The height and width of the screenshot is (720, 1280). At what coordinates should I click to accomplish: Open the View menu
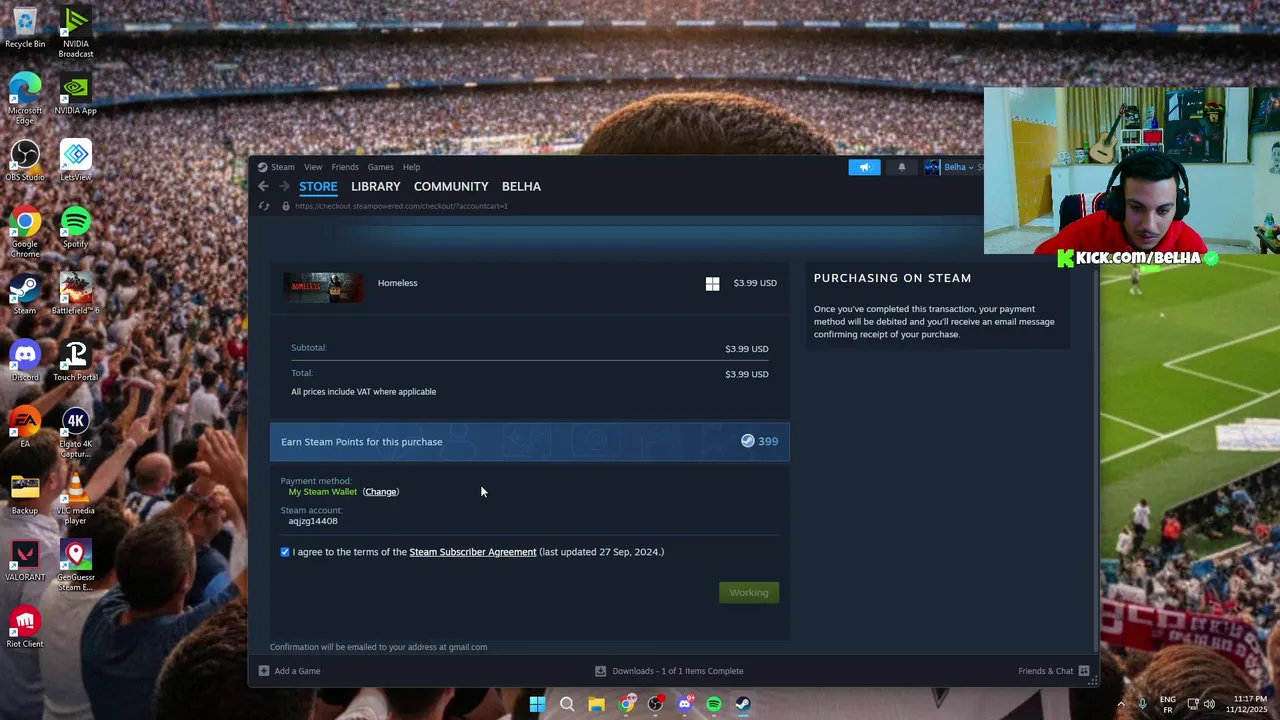point(313,167)
